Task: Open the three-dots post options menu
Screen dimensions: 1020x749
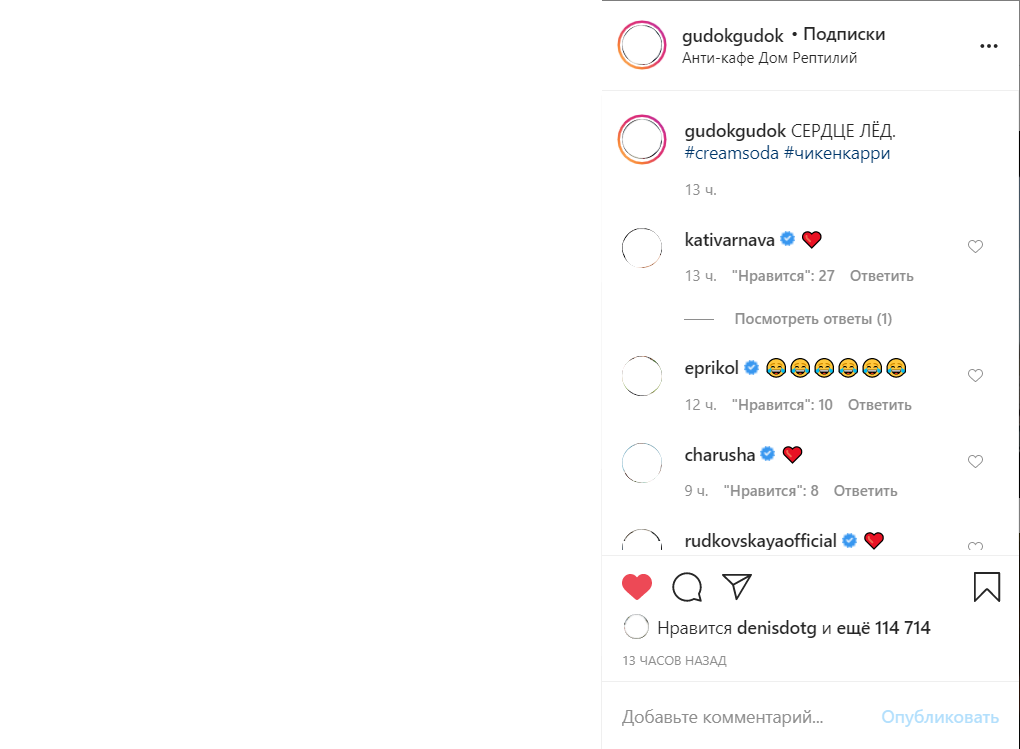Action: (x=989, y=46)
